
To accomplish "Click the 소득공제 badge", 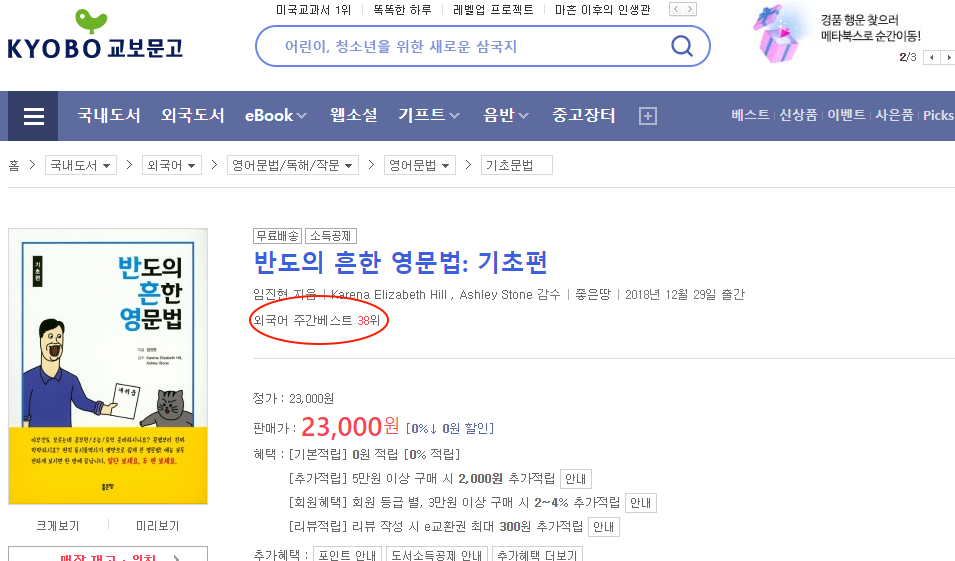I will point(331,236).
